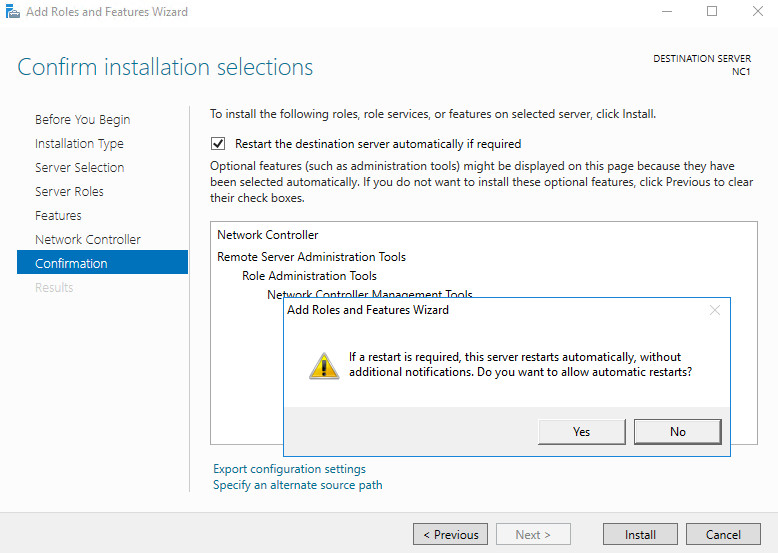Go to the Installation Type step
The image size is (778, 553).
click(x=79, y=144)
